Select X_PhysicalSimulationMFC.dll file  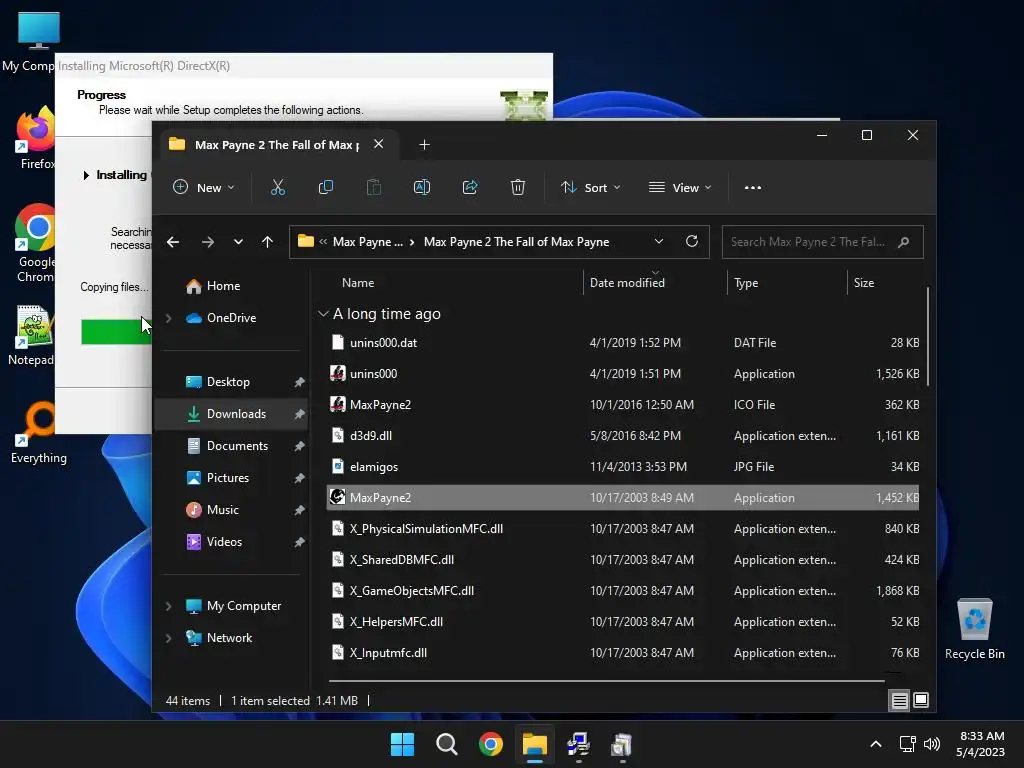pos(622,529)
